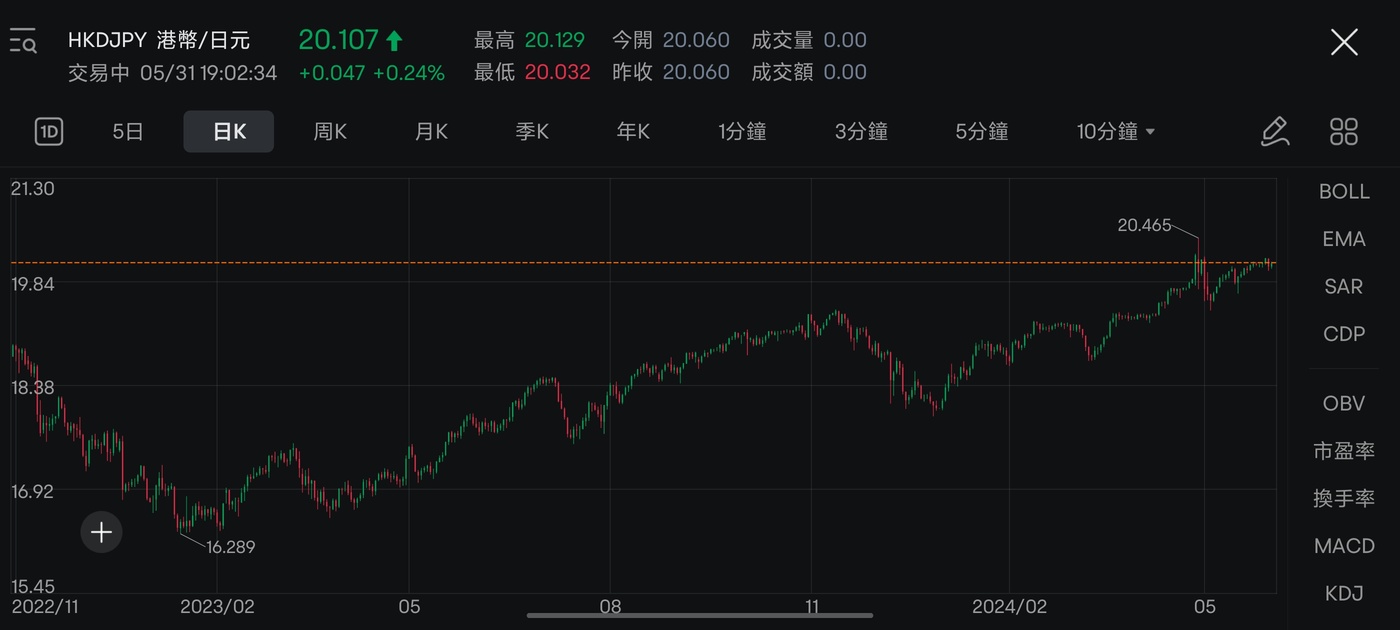1400x630 pixels.
Task: Enable the MACD indicator
Action: click(1344, 546)
